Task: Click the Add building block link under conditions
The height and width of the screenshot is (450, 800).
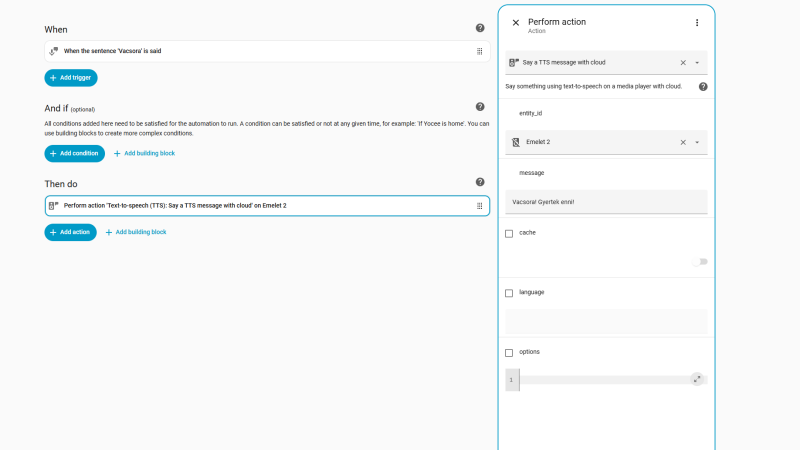Action: pos(144,153)
